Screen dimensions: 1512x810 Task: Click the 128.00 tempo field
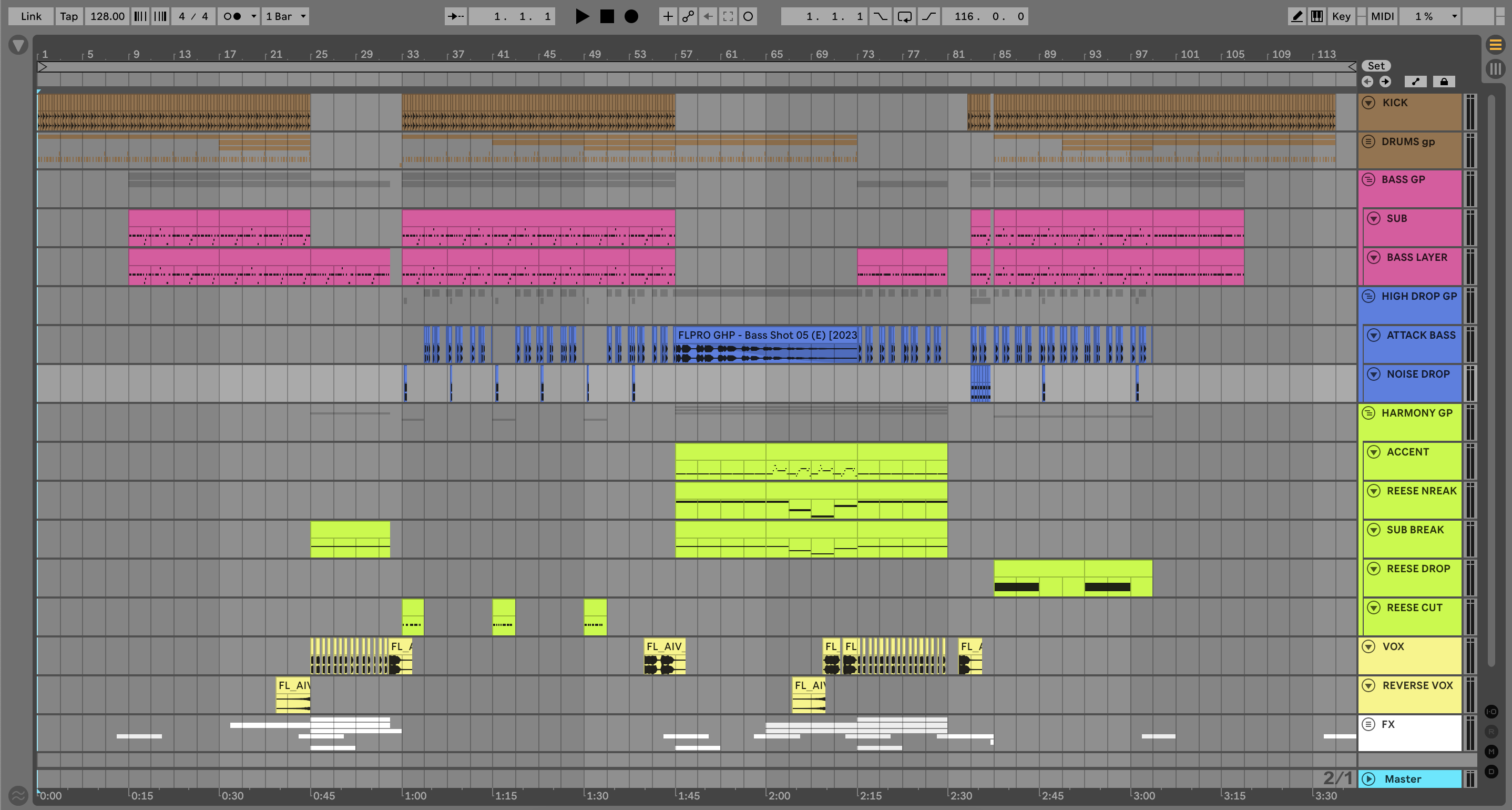107,16
